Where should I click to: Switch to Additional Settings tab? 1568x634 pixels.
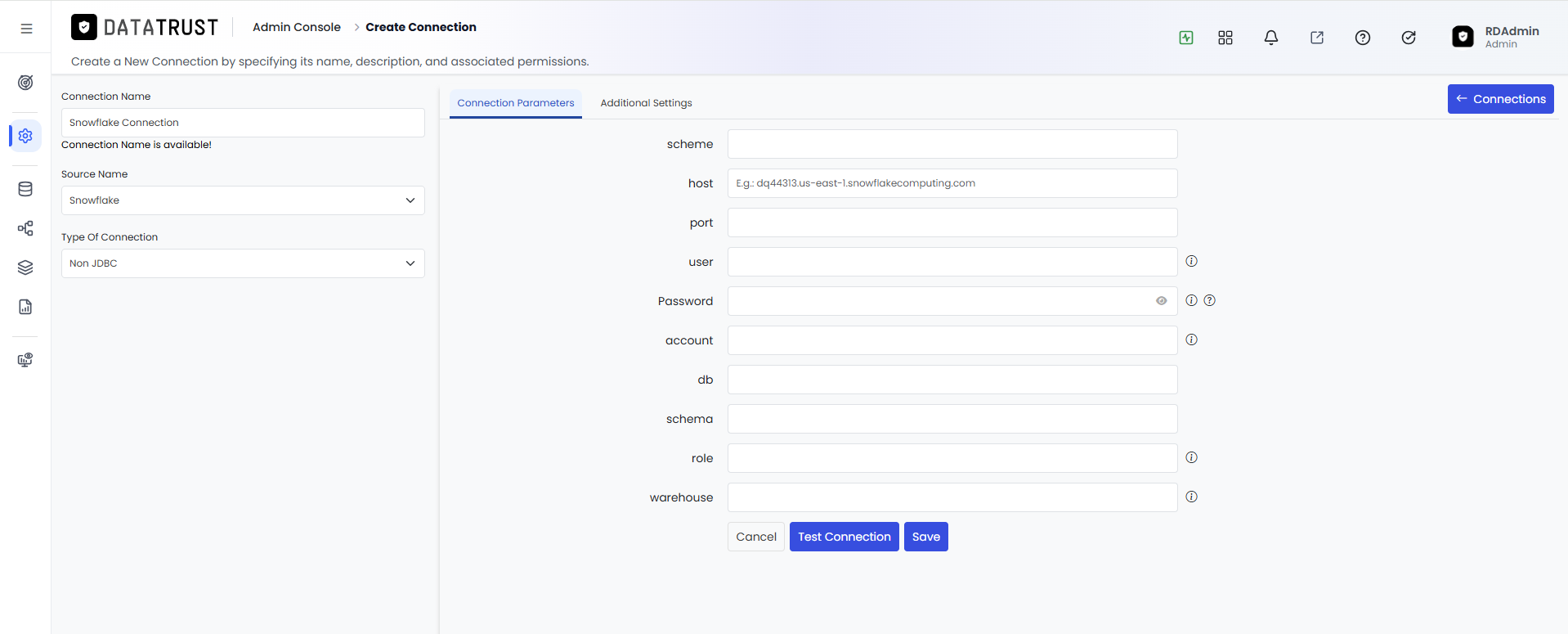(646, 103)
